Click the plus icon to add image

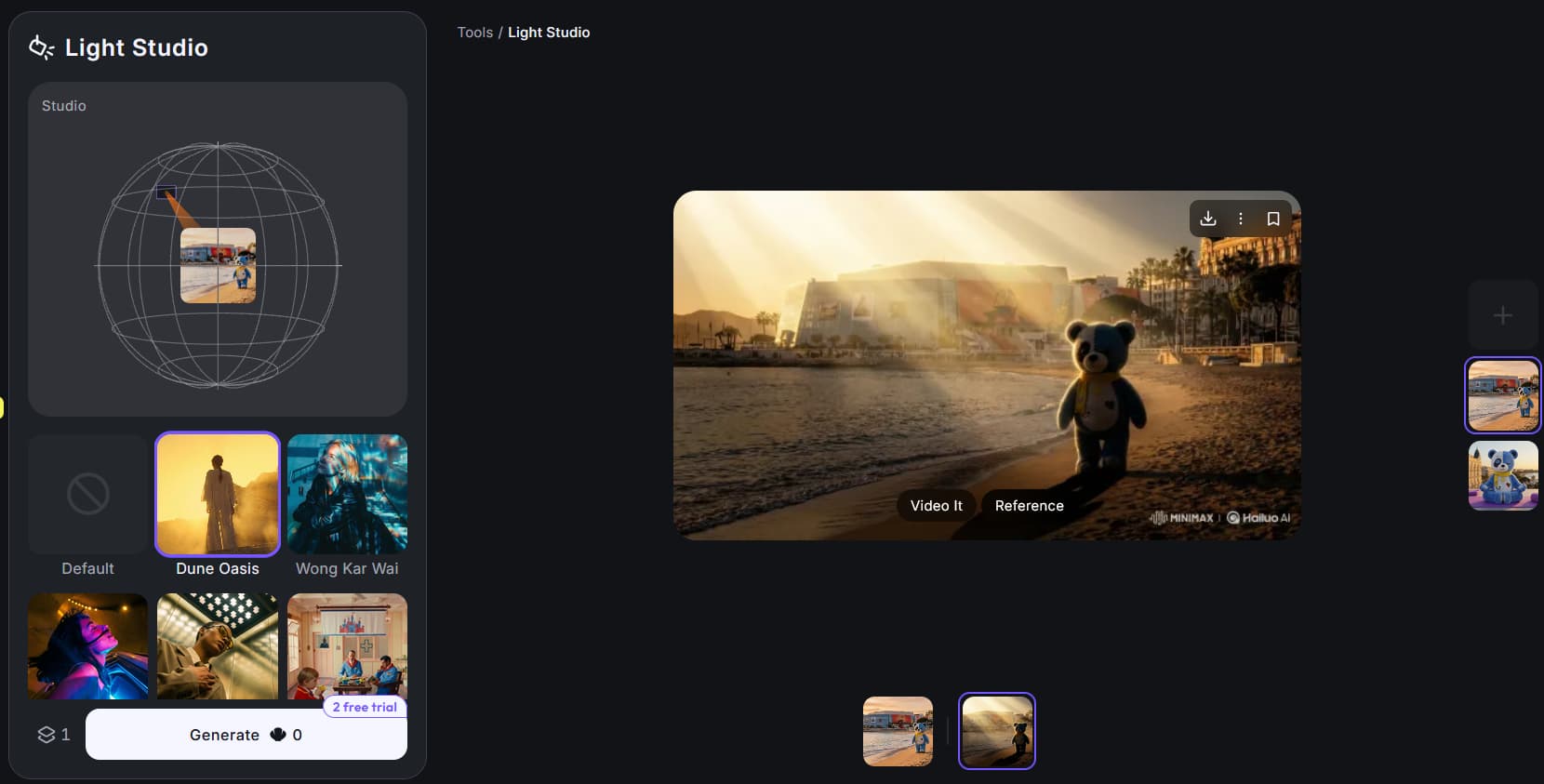click(x=1502, y=315)
